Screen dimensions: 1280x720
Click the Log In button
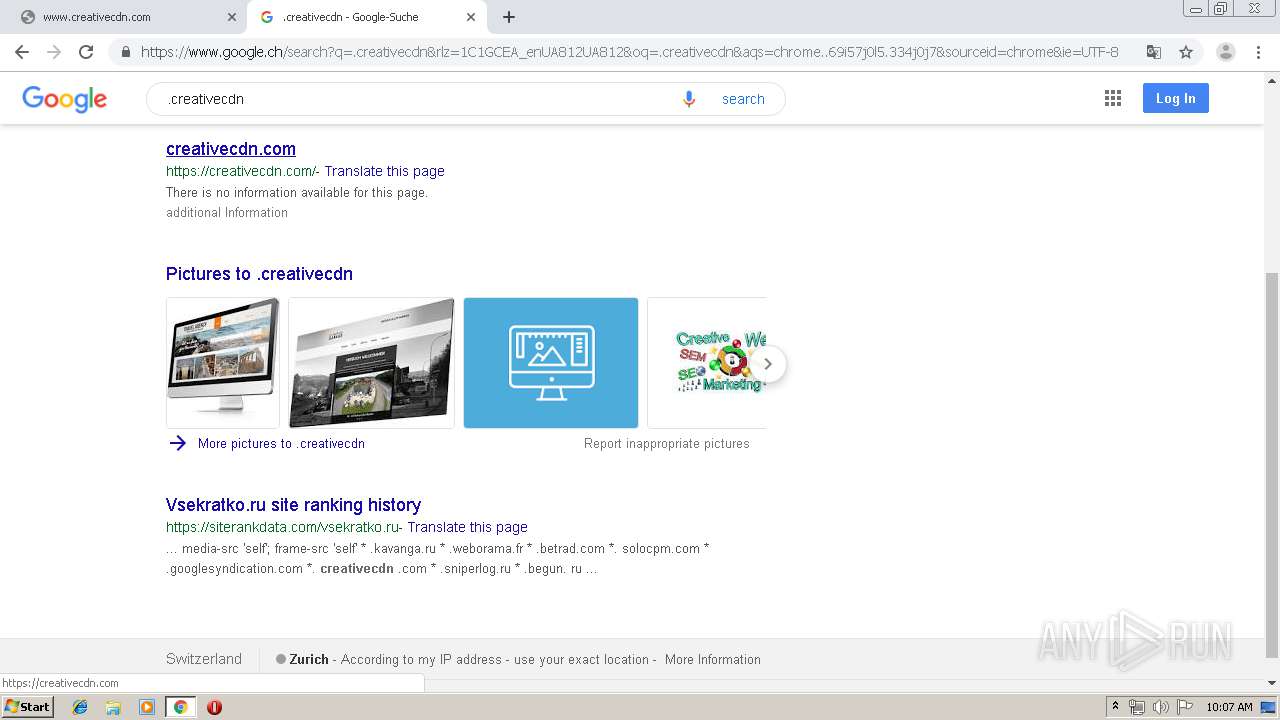1176,98
